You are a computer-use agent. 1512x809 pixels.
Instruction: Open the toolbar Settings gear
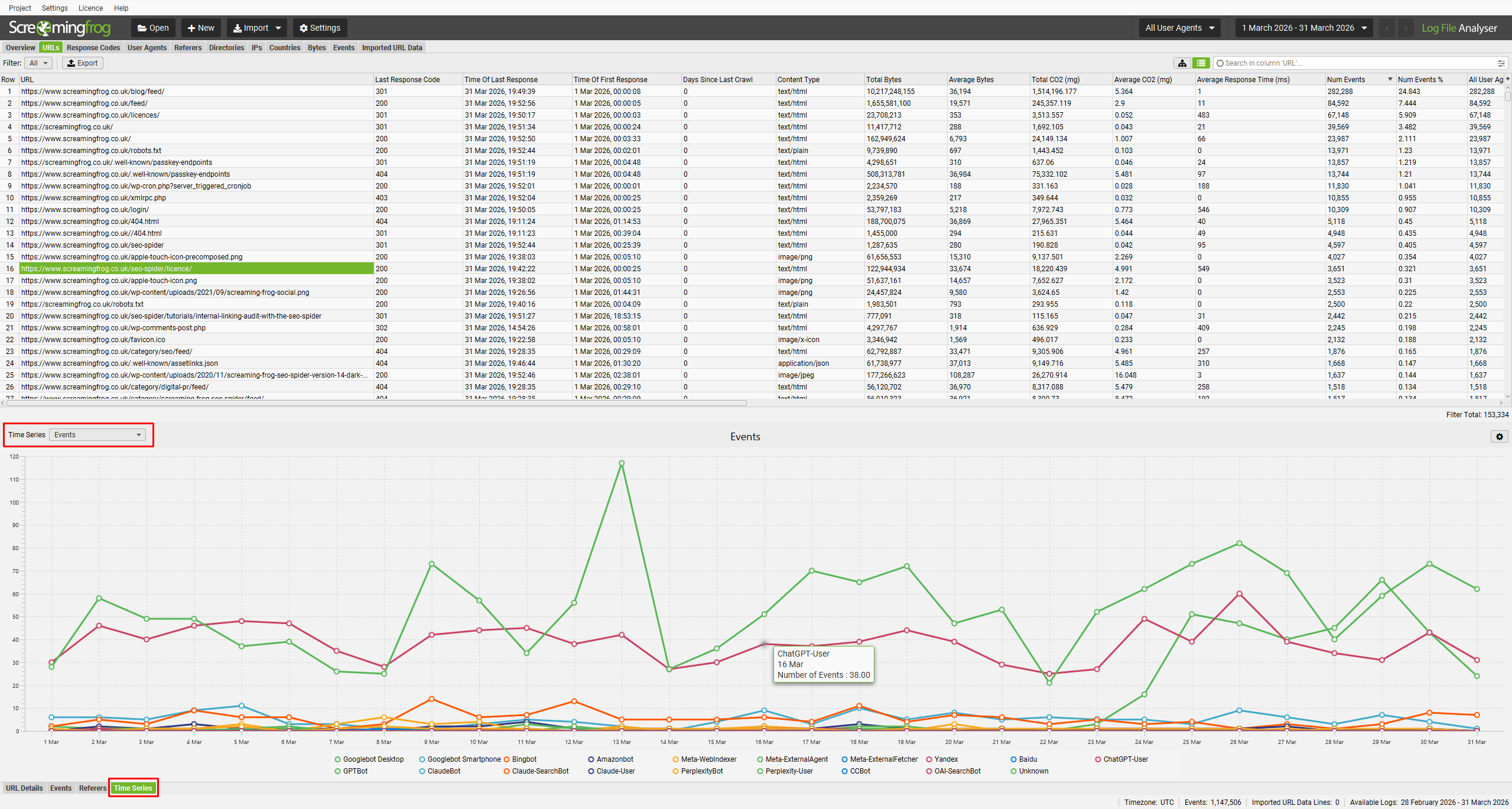(x=320, y=28)
